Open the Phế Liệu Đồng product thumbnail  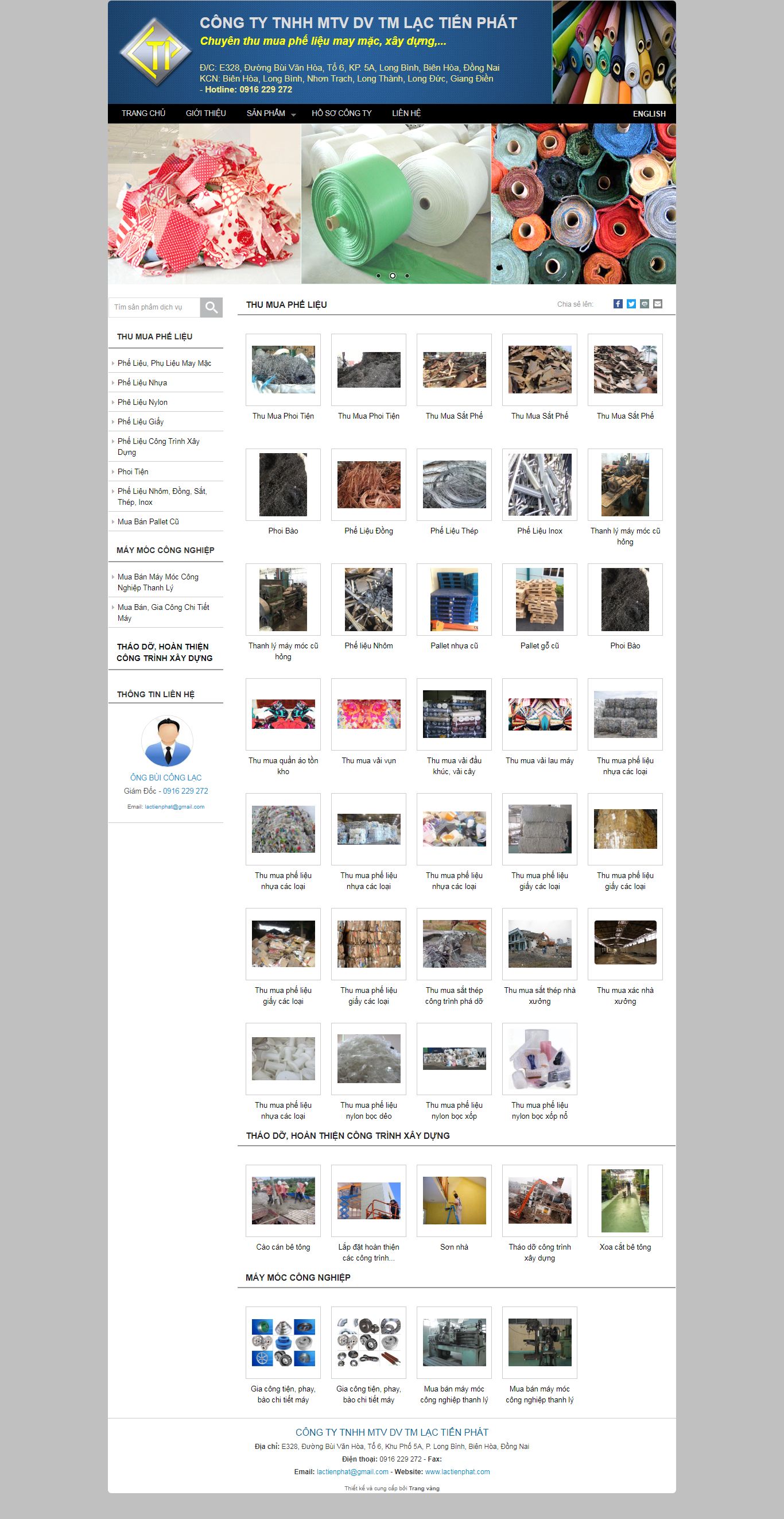pos(368,485)
